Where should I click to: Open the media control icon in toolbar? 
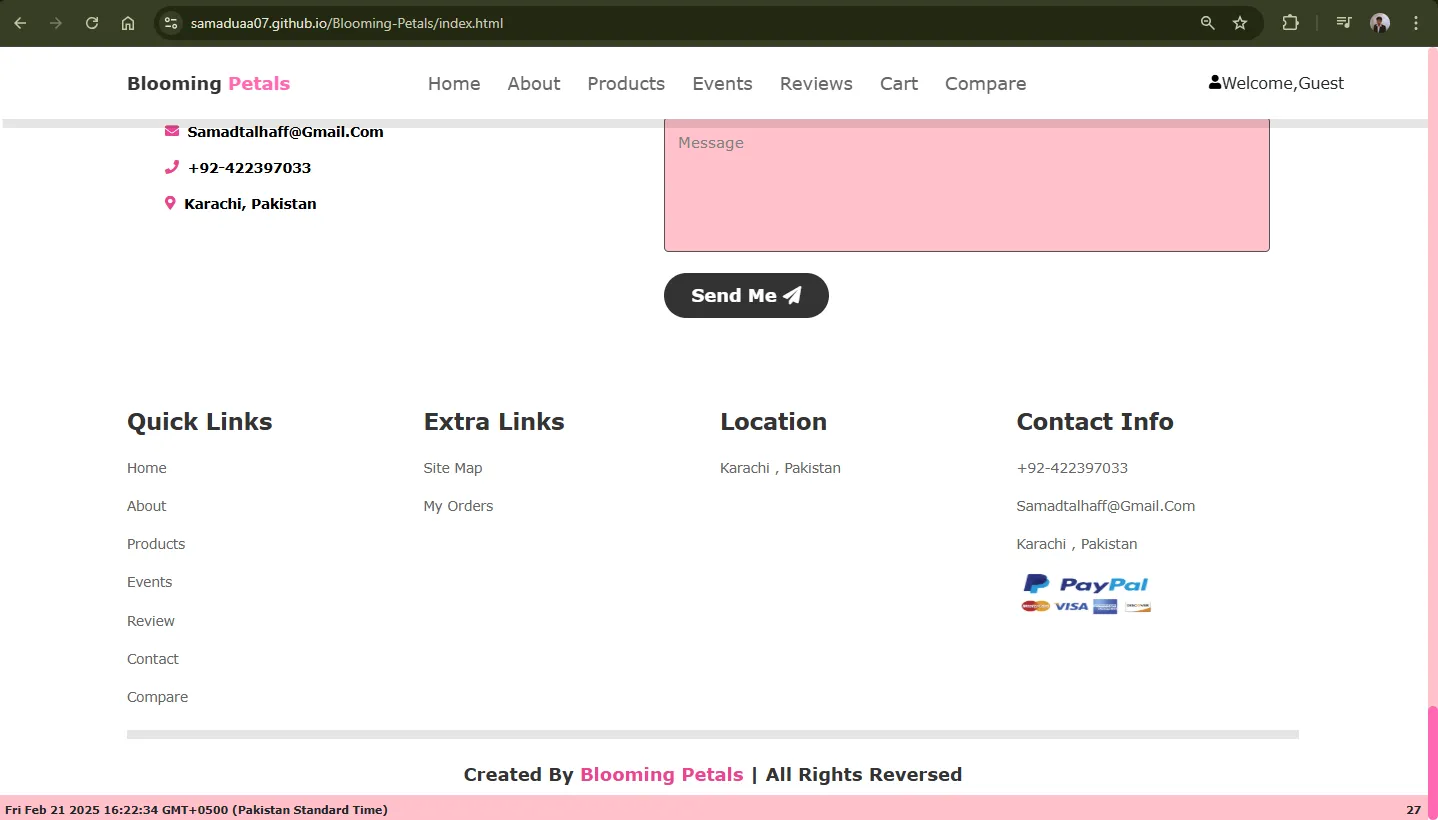point(1344,23)
